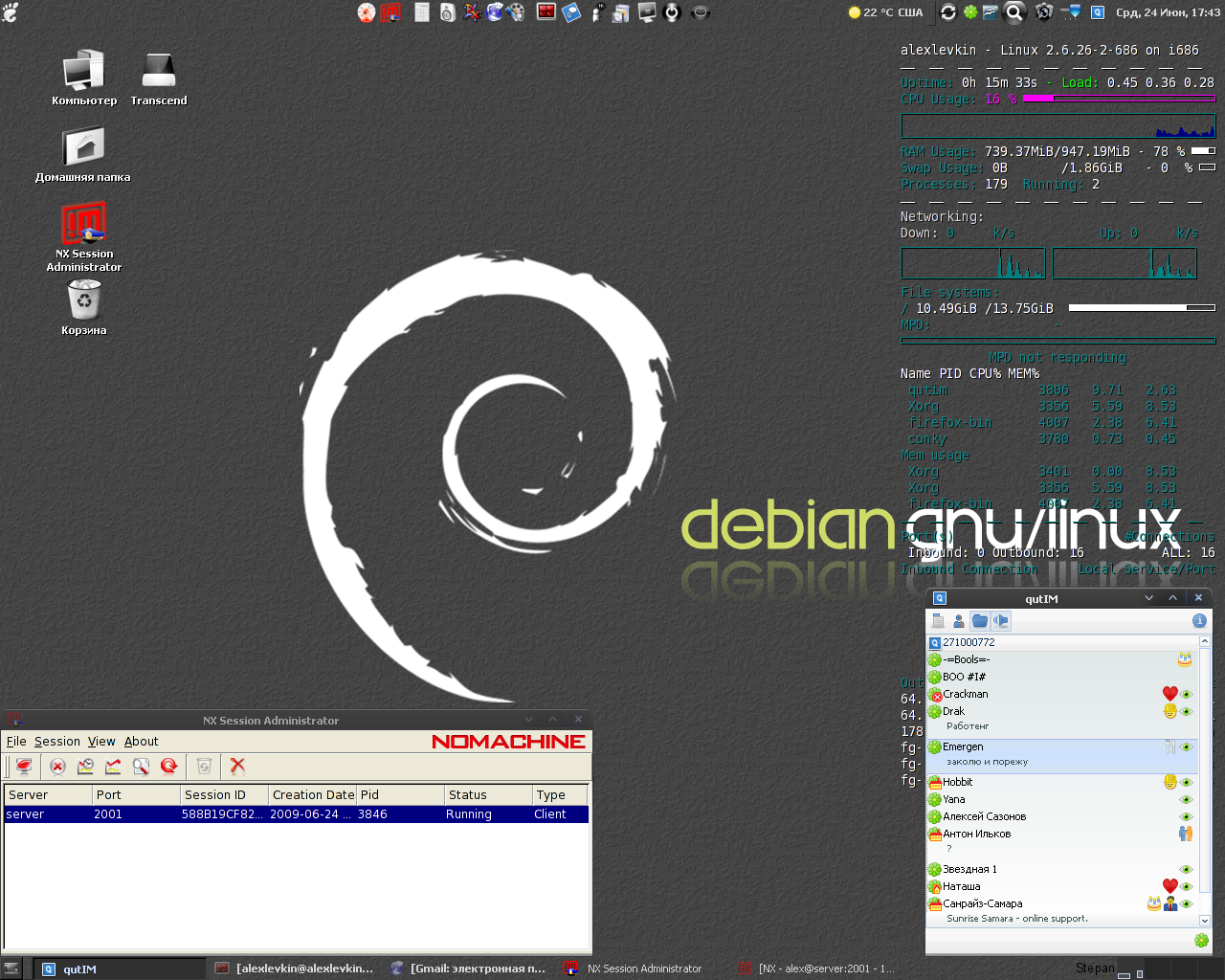Image resolution: width=1225 pixels, height=980 pixels.
Task: Open the qutIM status flower menu at bottom
Action: [x=1201, y=941]
